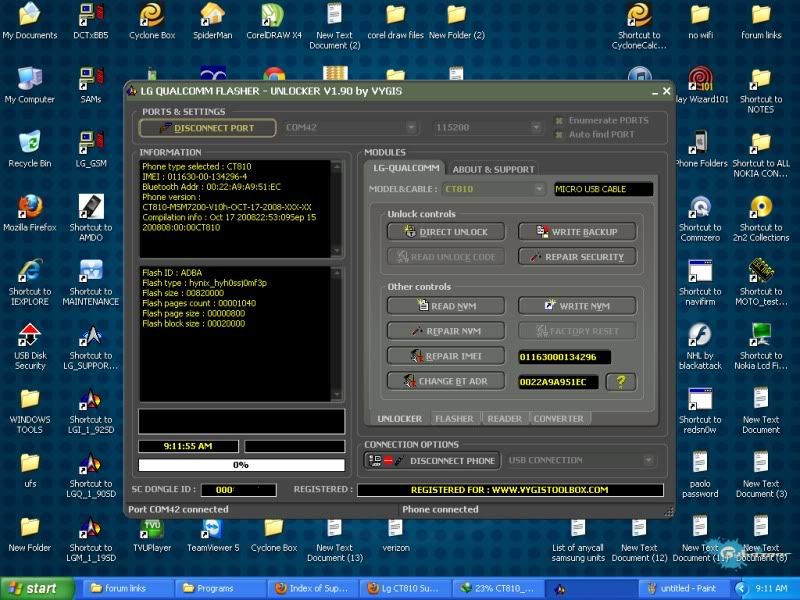
Task: Switch to the UNLOCKER bottom tab
Action: (x=399, y=419)
